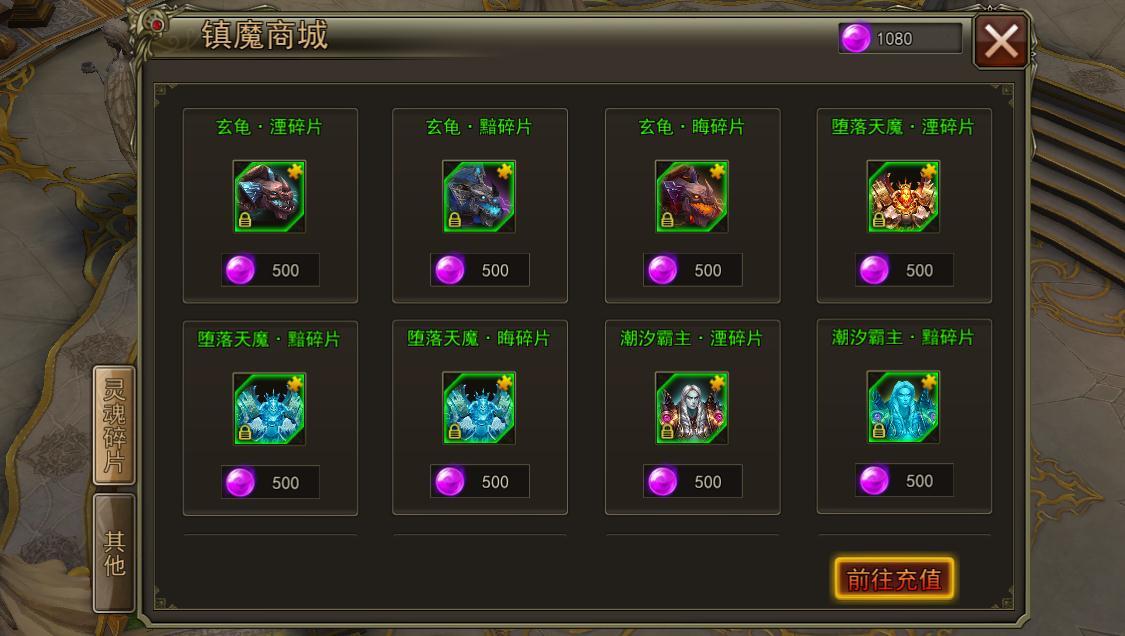Close the 镇魔商城 shop window
This screenshot has width=1125, height=636.
tap(1001, 41)
